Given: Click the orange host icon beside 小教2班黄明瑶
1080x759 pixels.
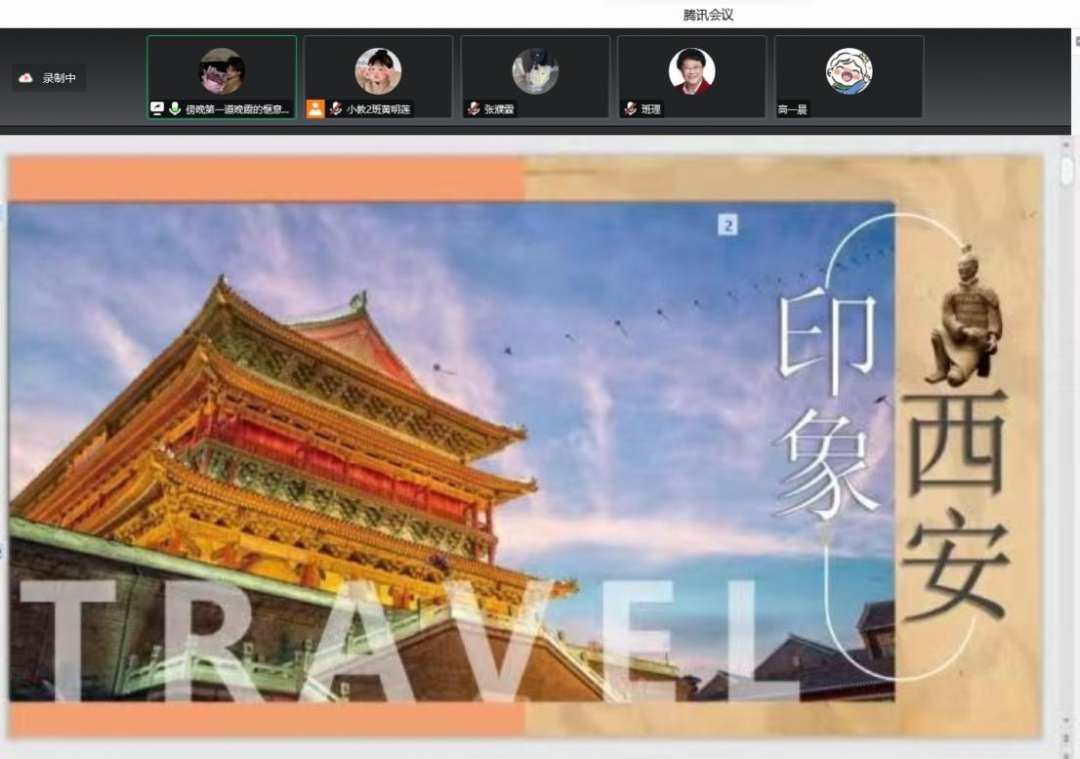Looking at the screenshot, I should pos(315,109).
